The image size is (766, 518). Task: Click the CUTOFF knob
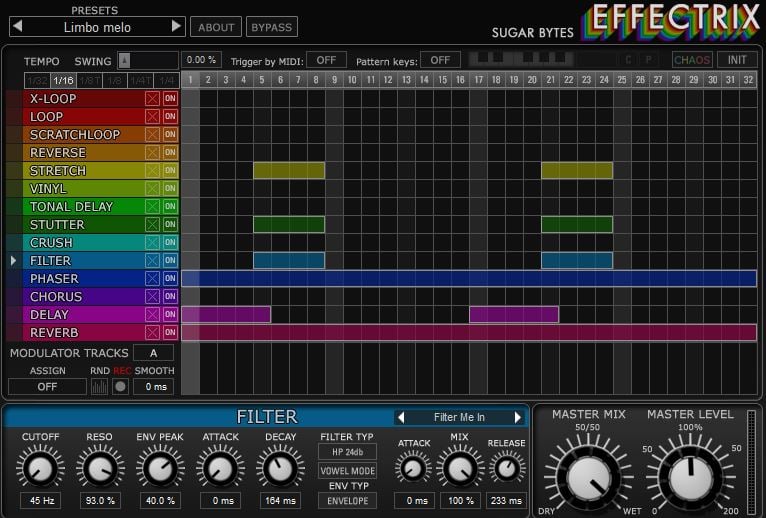[x=40, y=469]
